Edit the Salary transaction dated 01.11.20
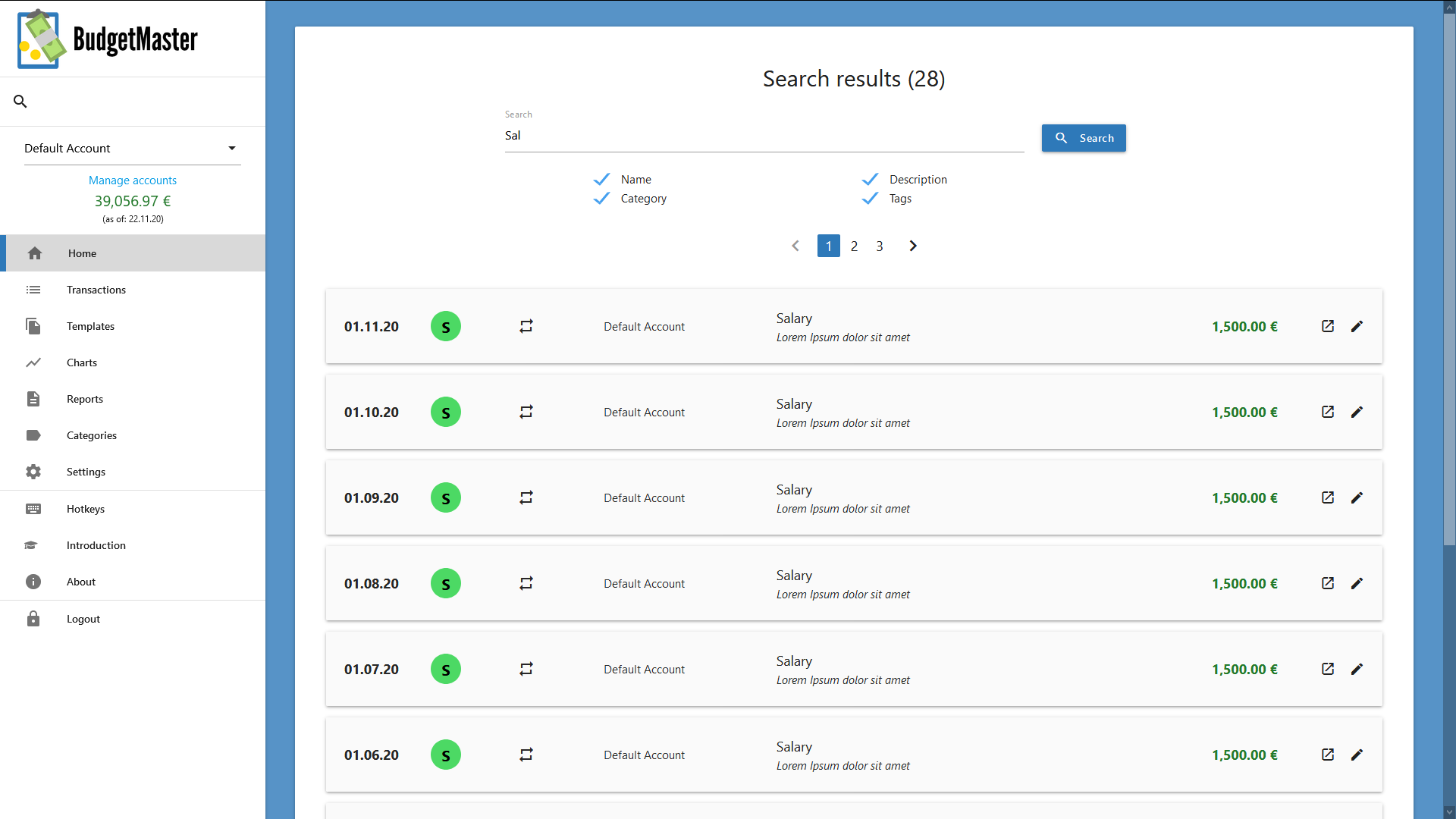1456x819 pixels. click(x=1357, y=326)
